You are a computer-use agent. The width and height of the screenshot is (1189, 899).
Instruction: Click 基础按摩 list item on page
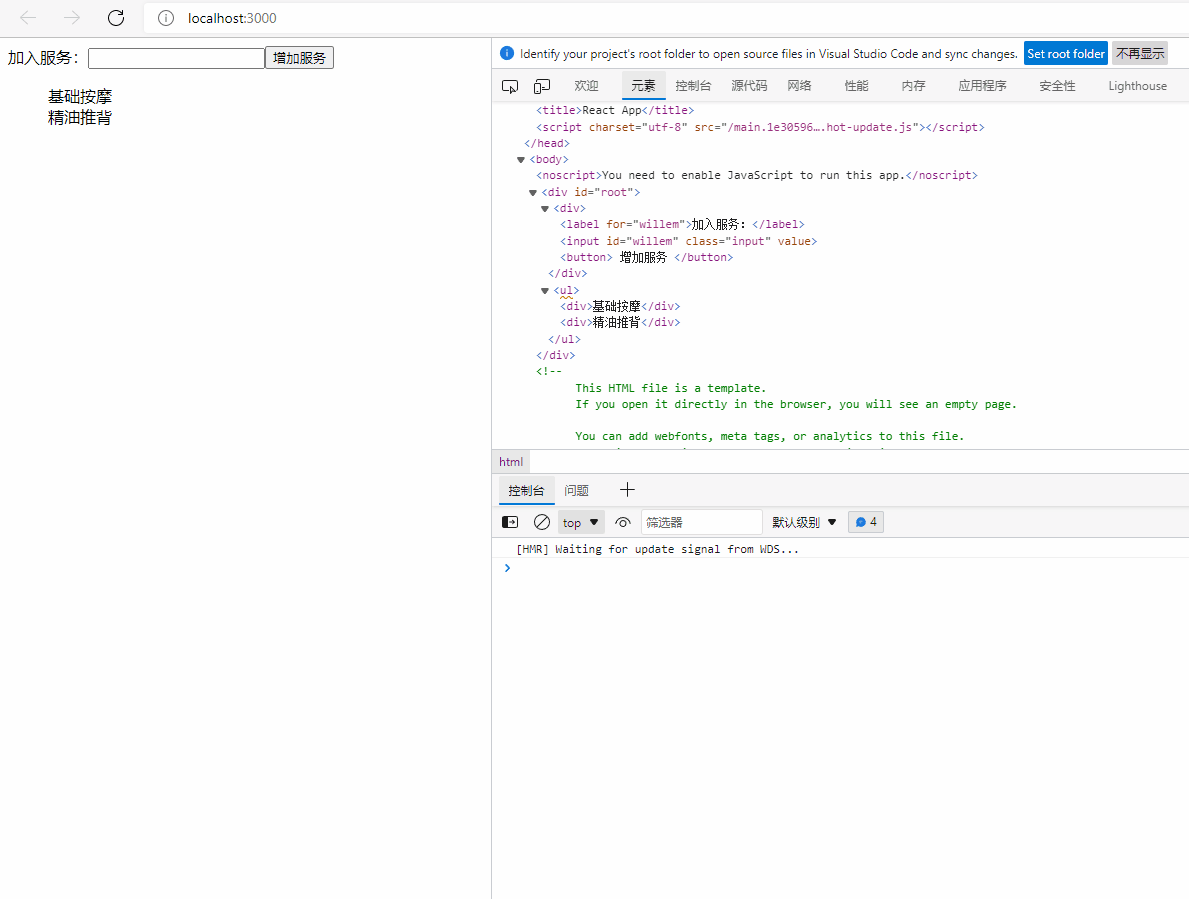(80, 96)
